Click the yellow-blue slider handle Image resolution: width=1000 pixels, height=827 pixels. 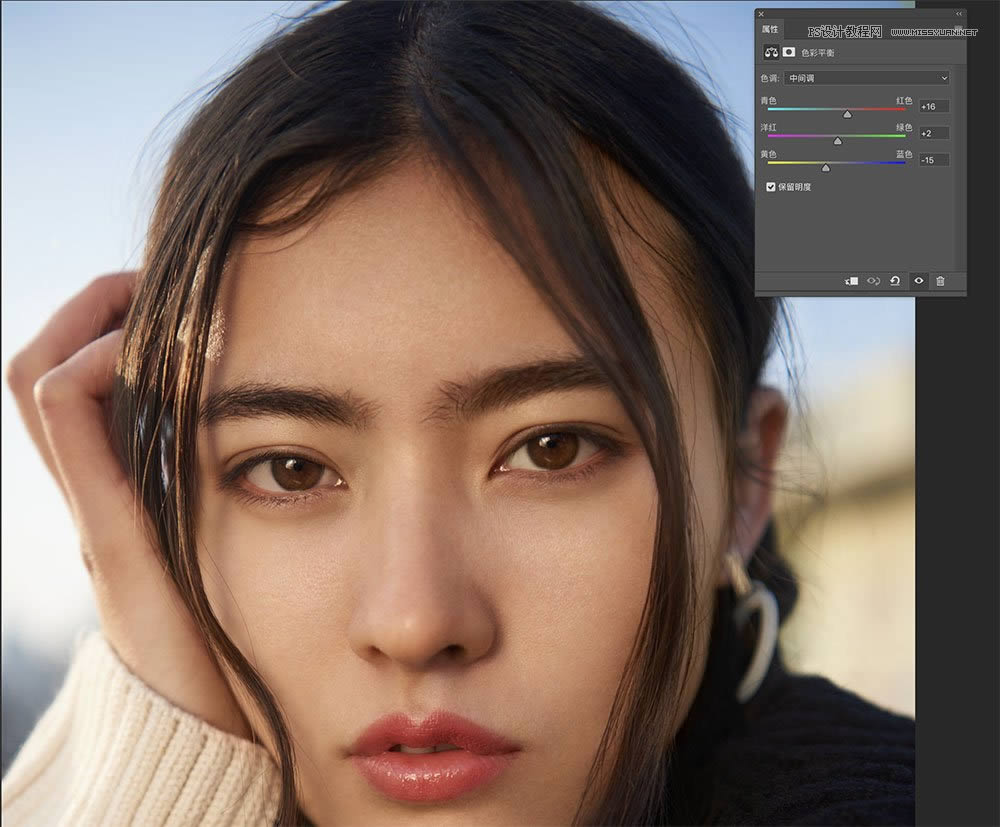(826, 168)
